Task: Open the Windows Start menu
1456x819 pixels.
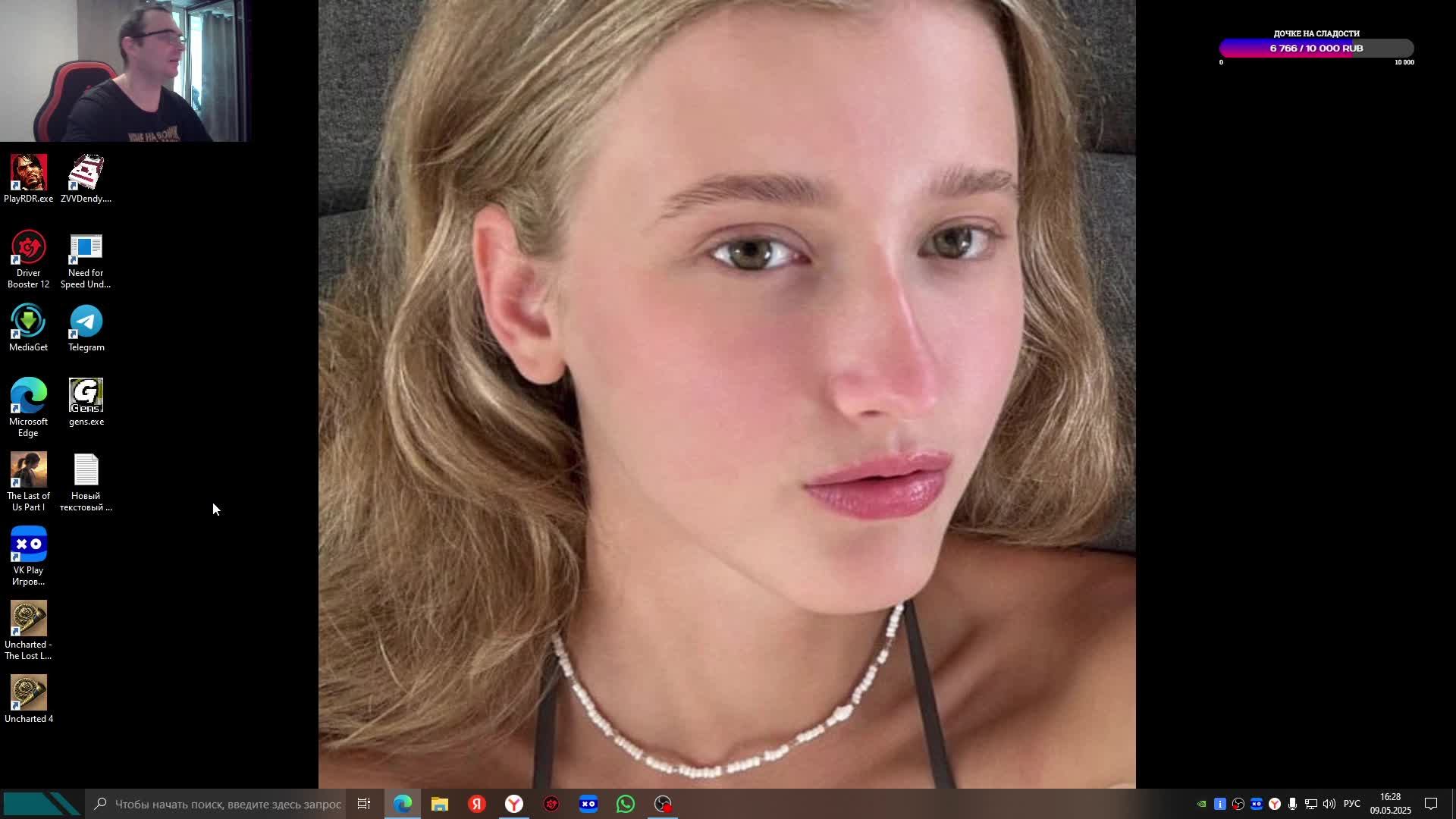Action: tap(42, 804)
